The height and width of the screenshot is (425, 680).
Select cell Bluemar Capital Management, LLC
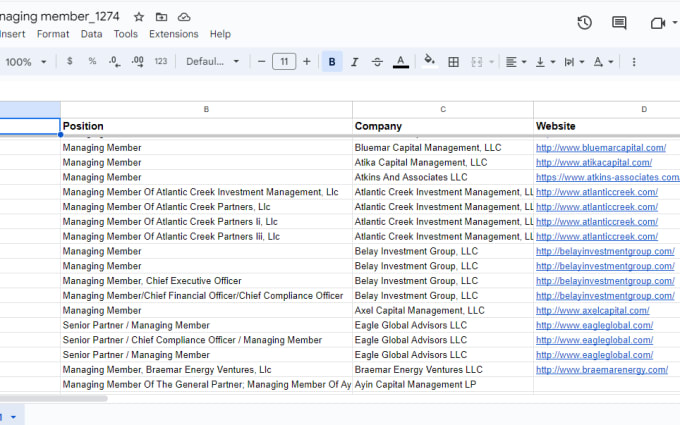pos(443,148)
